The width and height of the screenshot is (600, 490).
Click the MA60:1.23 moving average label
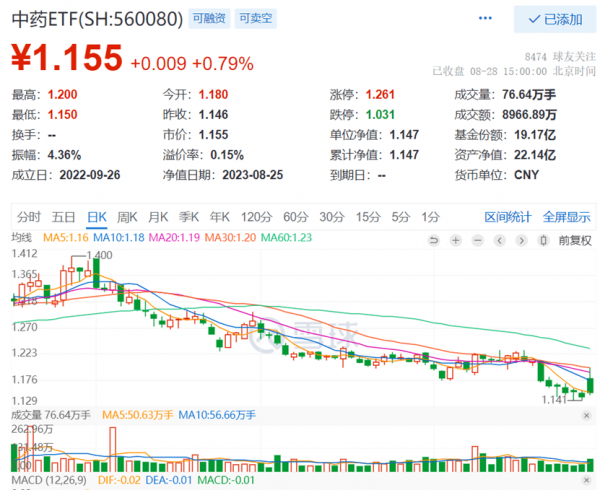[x=286, y=238]
